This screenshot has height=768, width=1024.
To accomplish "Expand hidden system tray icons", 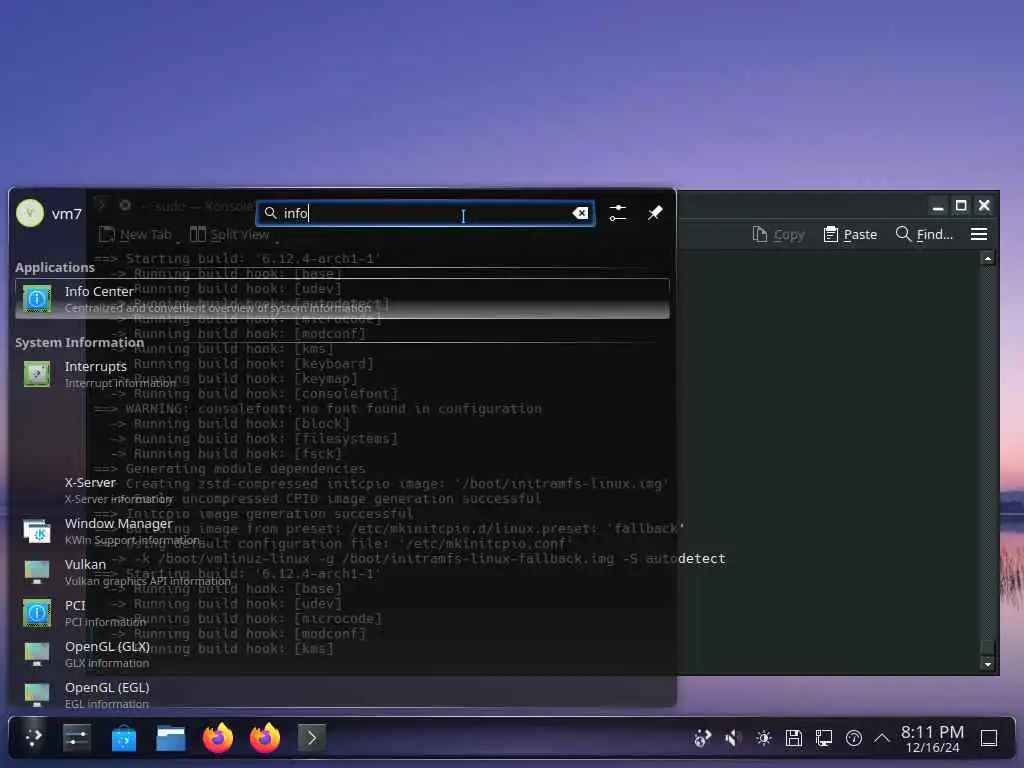I will click(x=882, y=738).
